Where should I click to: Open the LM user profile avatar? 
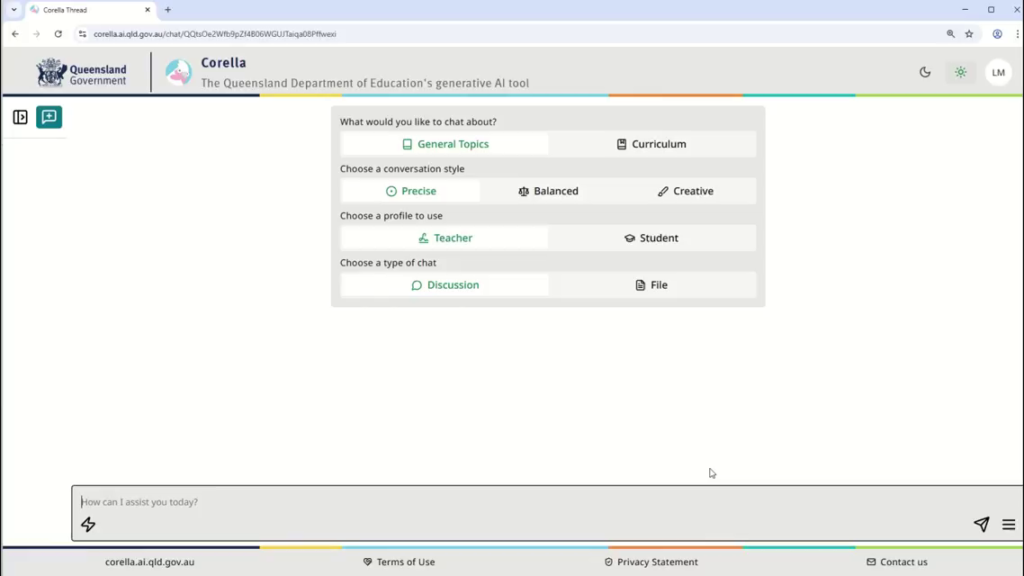(998, 72)
